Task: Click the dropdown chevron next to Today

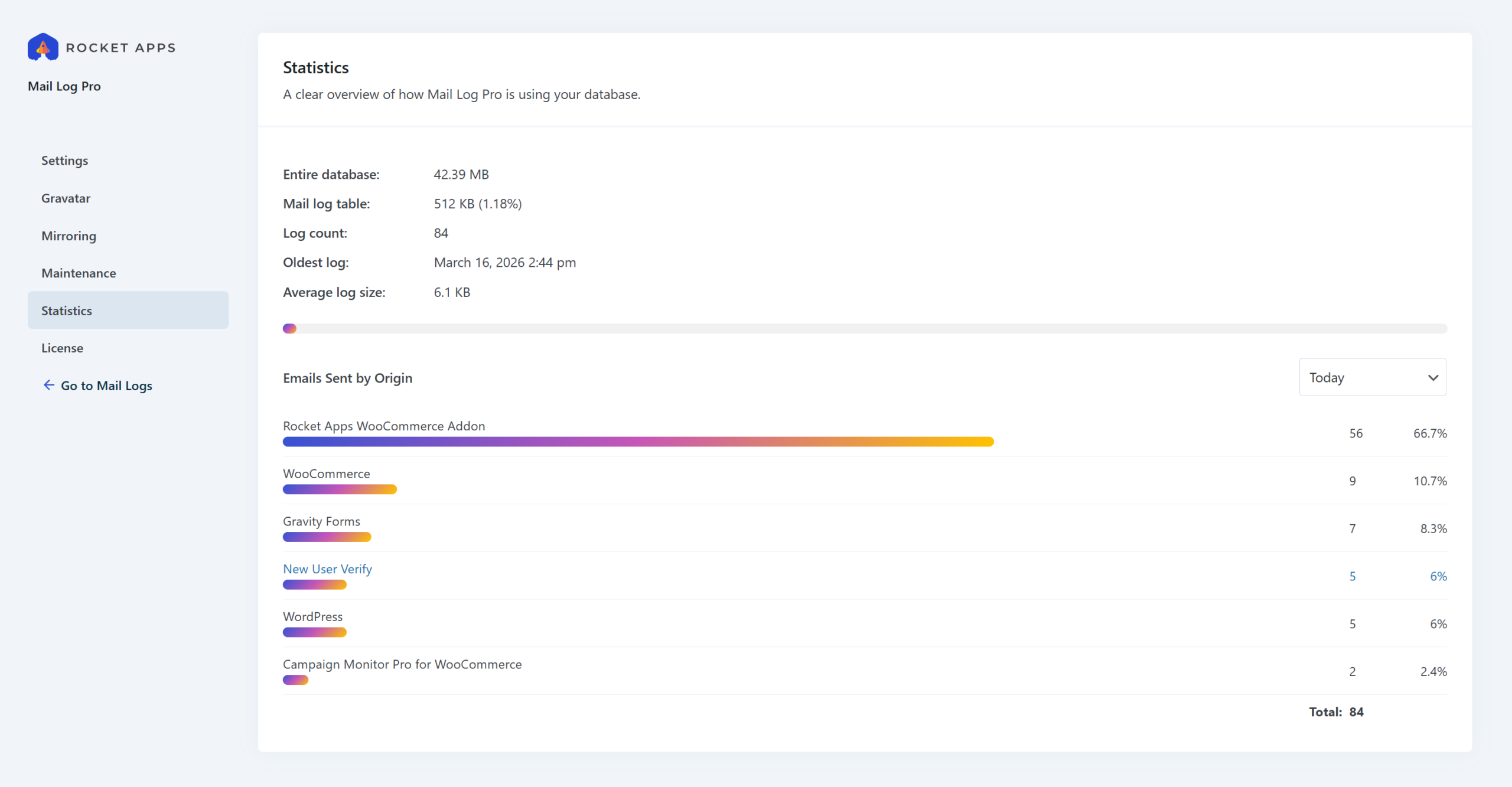Action: pos(1433,378)
